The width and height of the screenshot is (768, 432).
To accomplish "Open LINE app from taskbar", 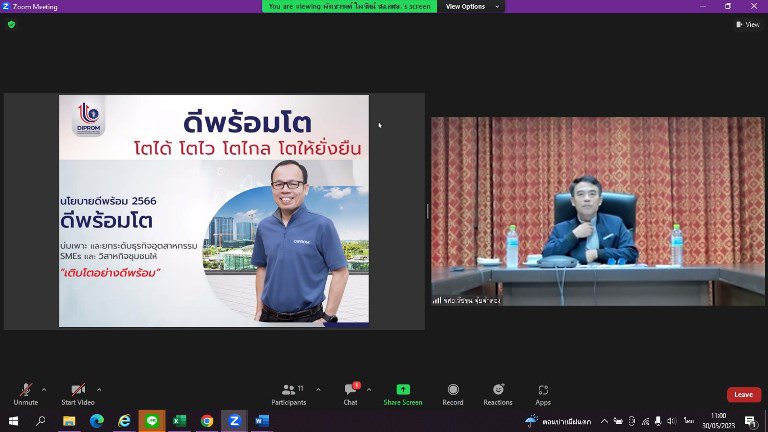I will click(152, 421).
